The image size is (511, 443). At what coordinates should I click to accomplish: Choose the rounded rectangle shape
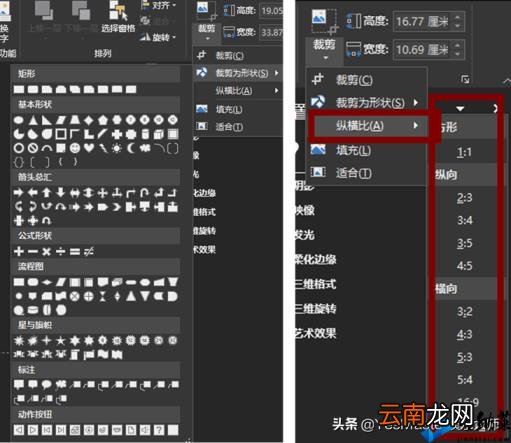(33, 89)
